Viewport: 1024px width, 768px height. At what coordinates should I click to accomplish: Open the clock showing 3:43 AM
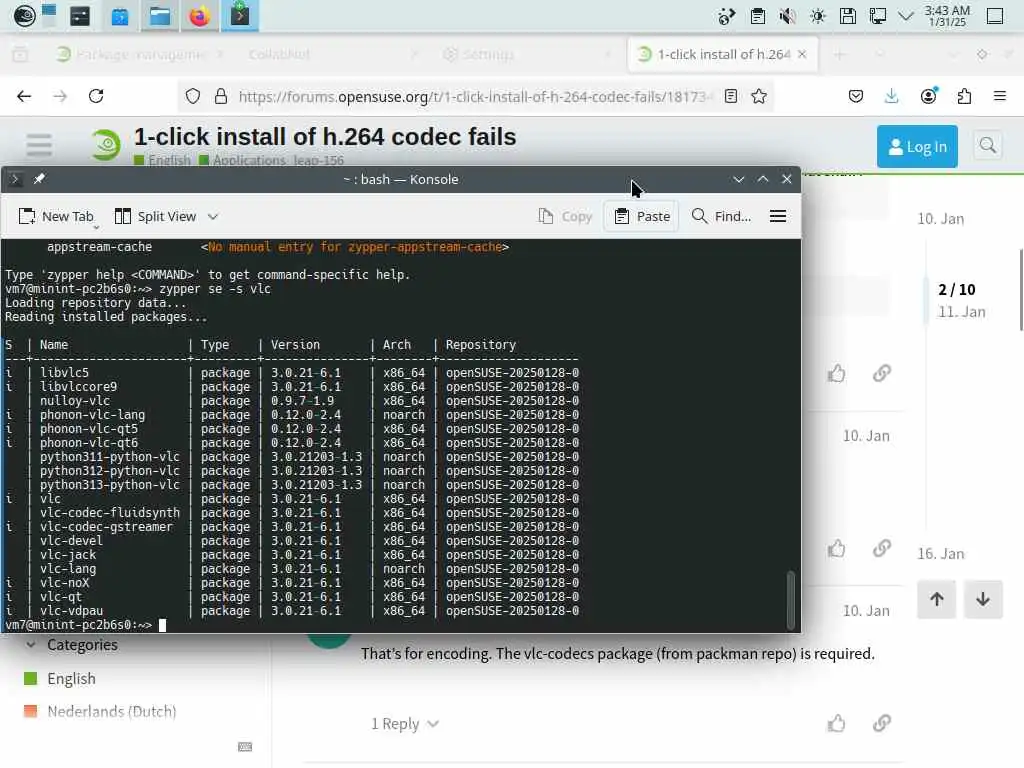pyautogui.click(x=947, y=16)
